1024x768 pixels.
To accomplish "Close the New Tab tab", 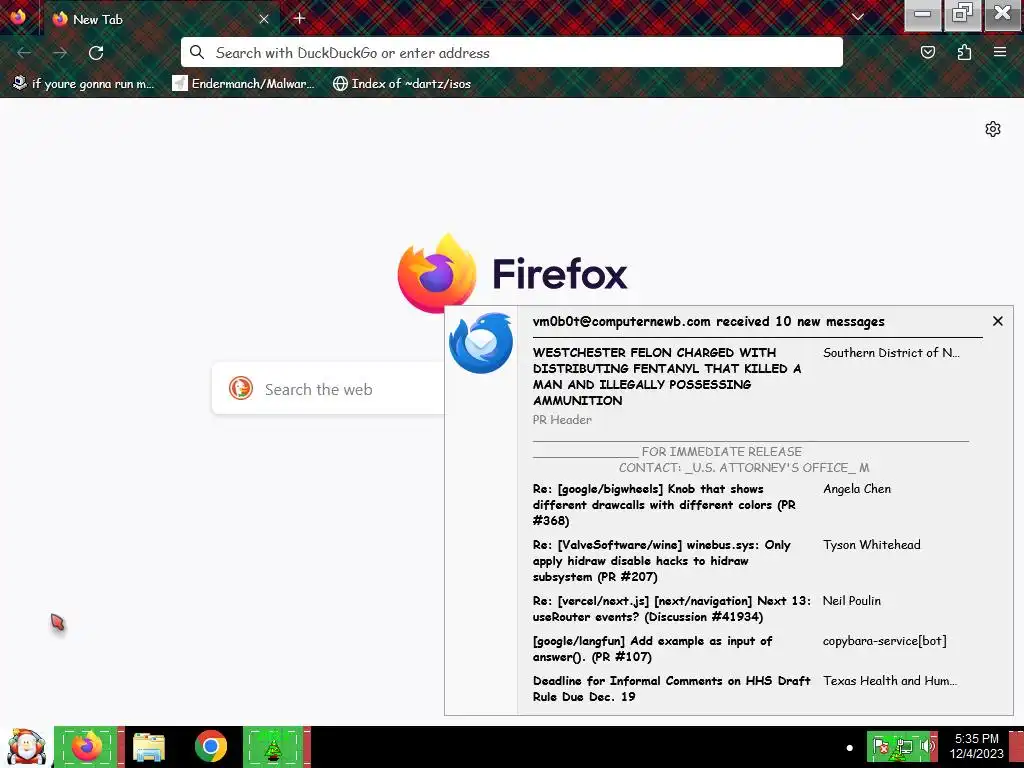I will point(264,19).
